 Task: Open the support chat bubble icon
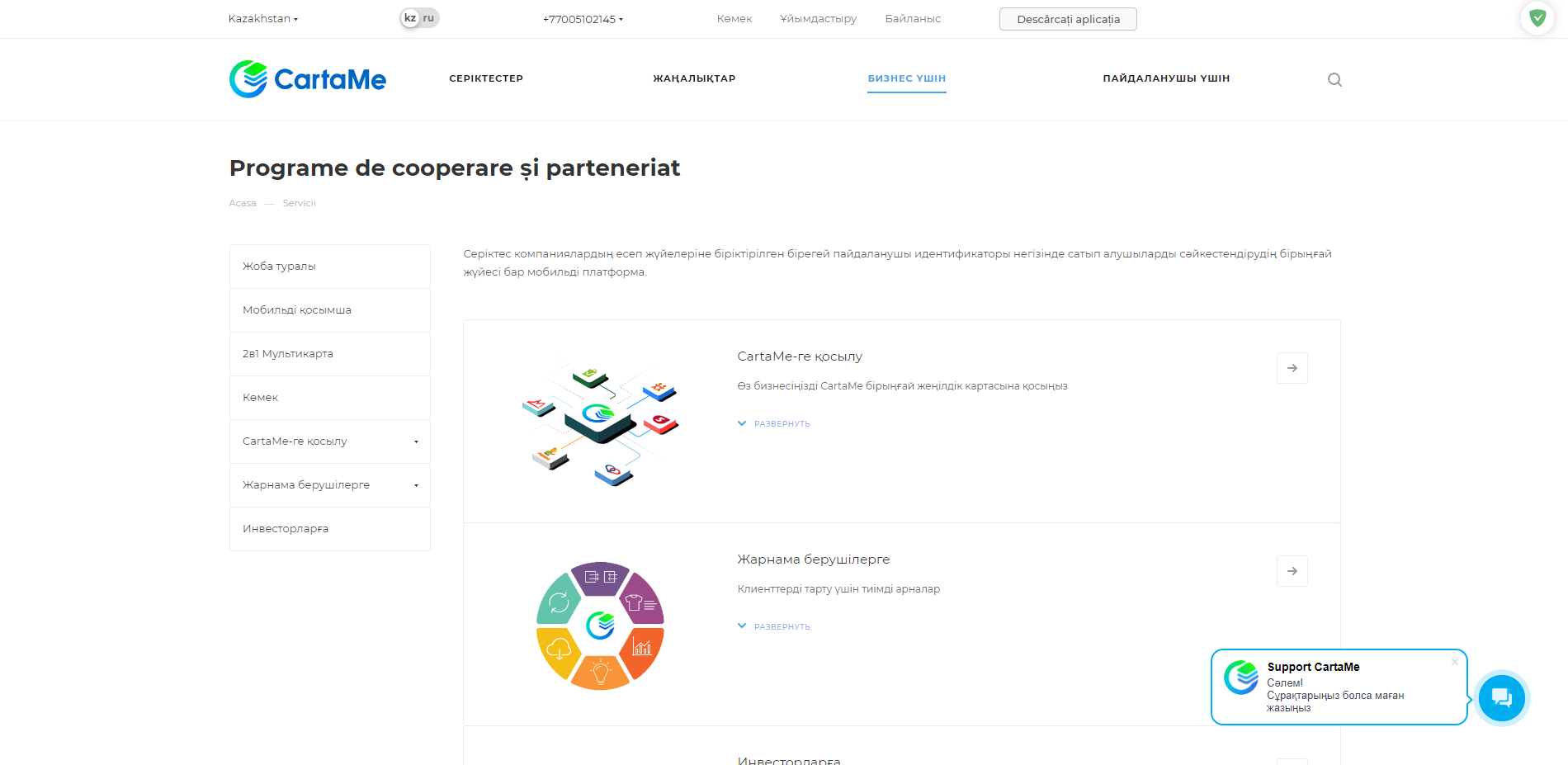coord(1501,698)
